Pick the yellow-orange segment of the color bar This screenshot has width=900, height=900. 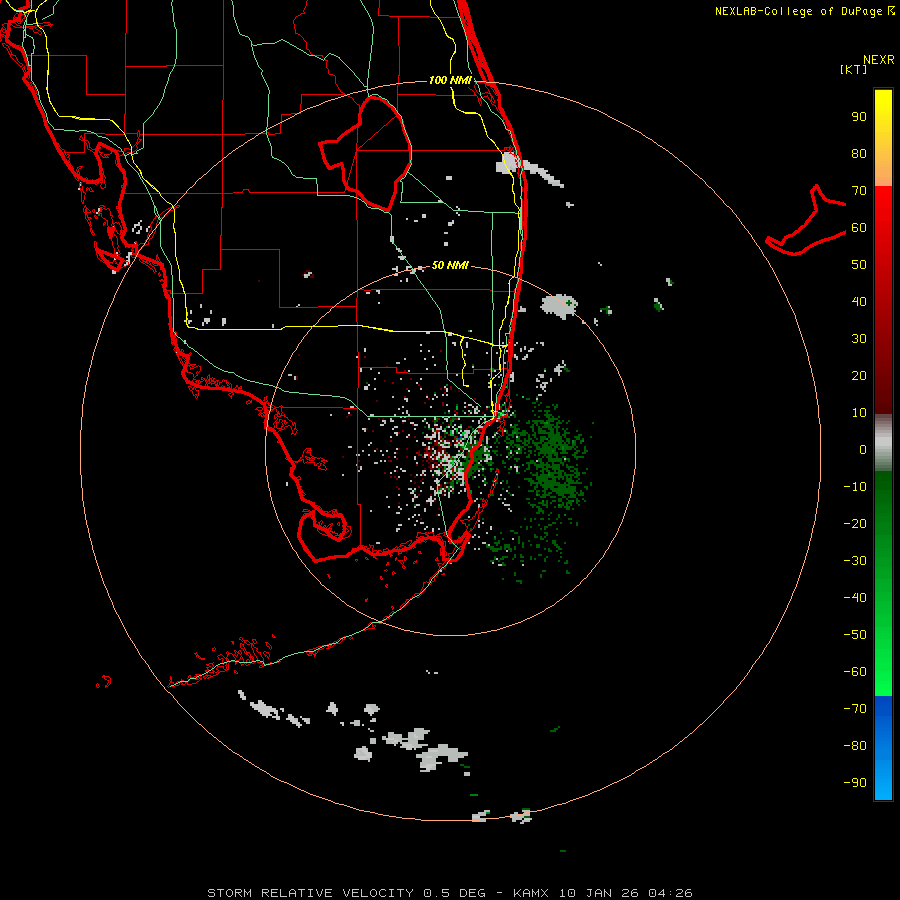click(883, 138)
